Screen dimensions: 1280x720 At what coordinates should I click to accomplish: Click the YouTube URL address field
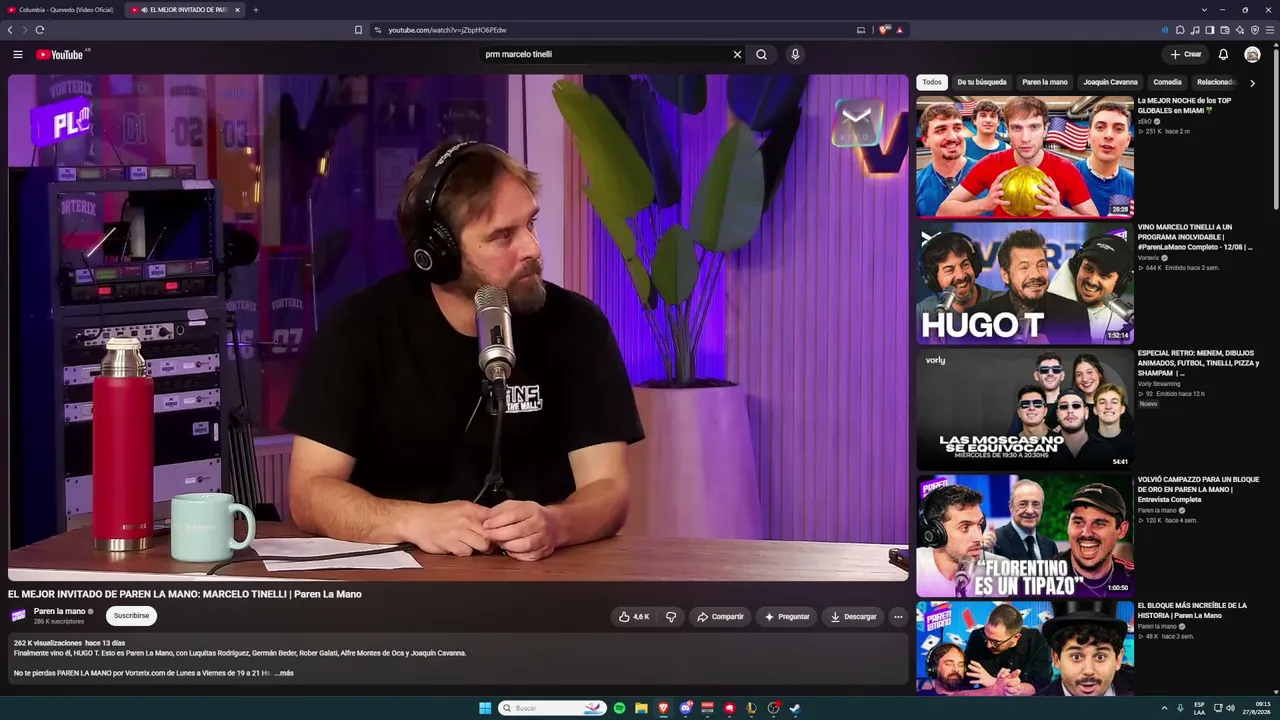coord(612,30)
